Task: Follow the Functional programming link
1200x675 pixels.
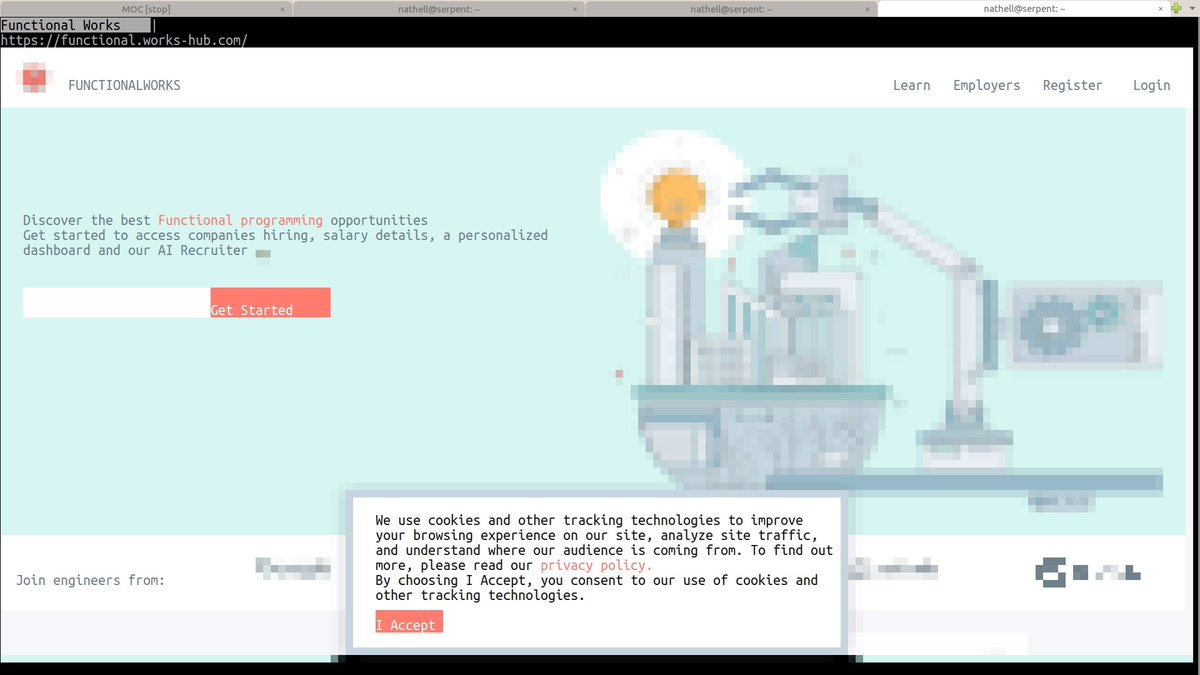Action: pyautogui.click(x=240, y=220)
